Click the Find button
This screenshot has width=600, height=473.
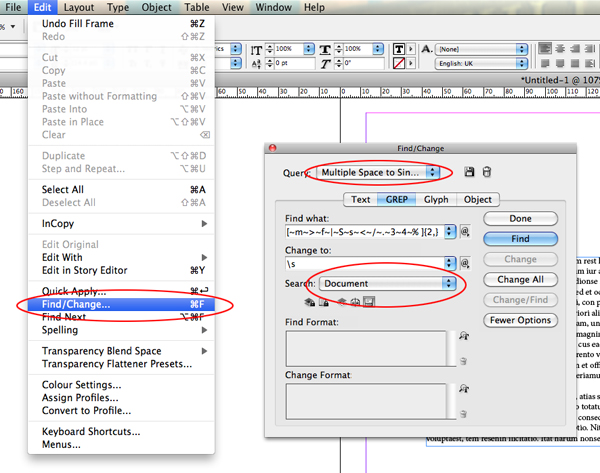[x=520, y=239]
